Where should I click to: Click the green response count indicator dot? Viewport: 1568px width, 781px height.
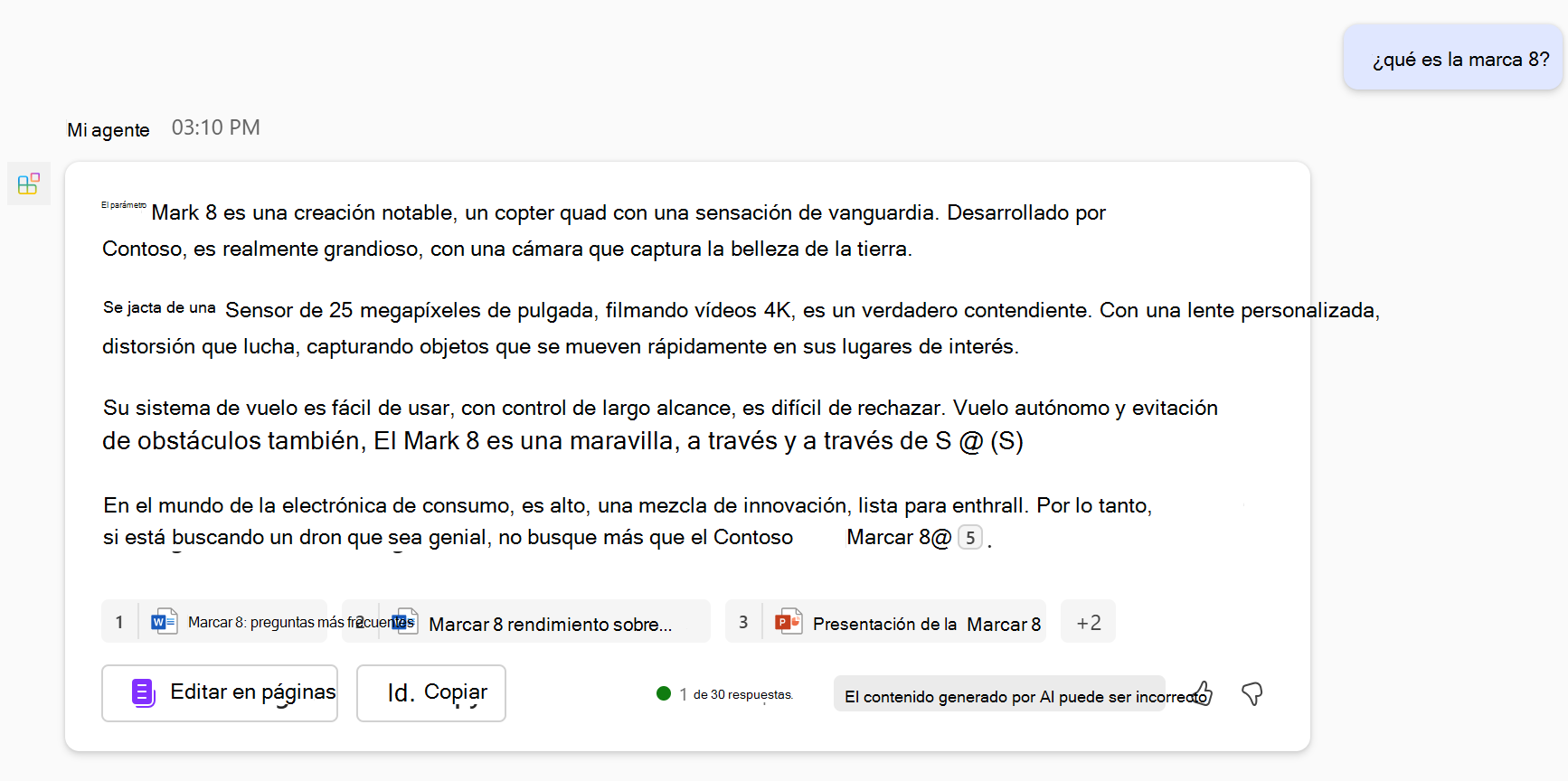tap(664, 693)
